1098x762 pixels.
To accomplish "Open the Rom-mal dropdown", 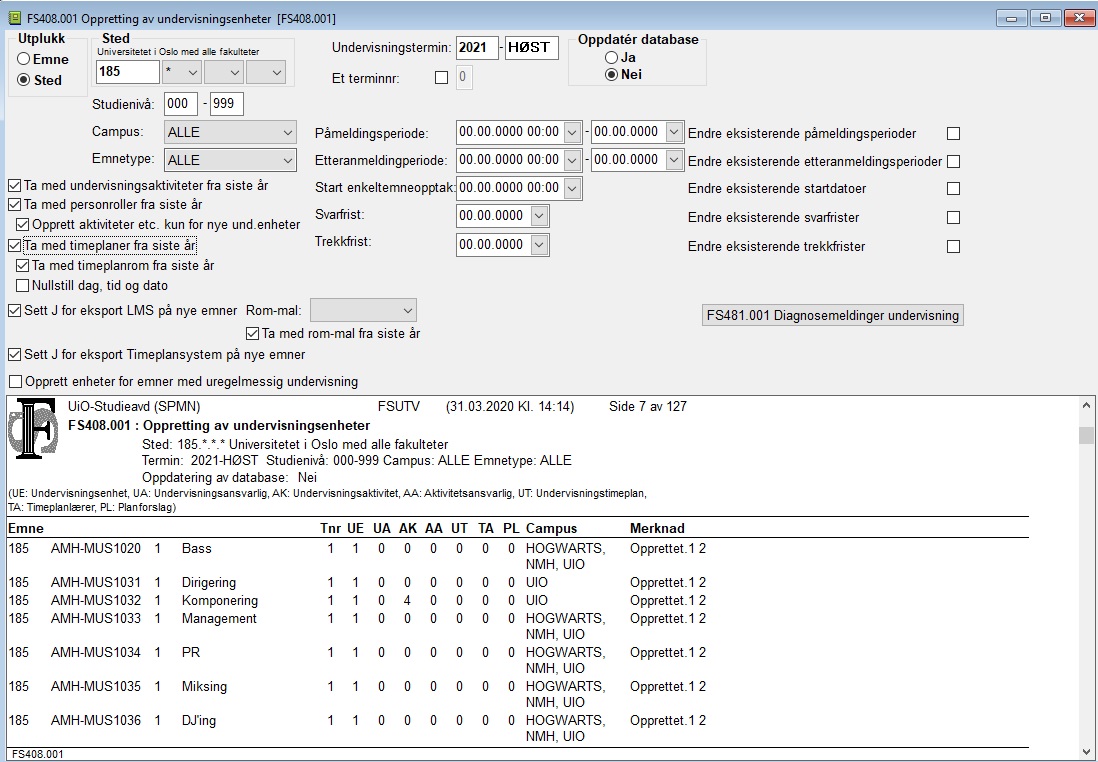I will tap(363, 310).
